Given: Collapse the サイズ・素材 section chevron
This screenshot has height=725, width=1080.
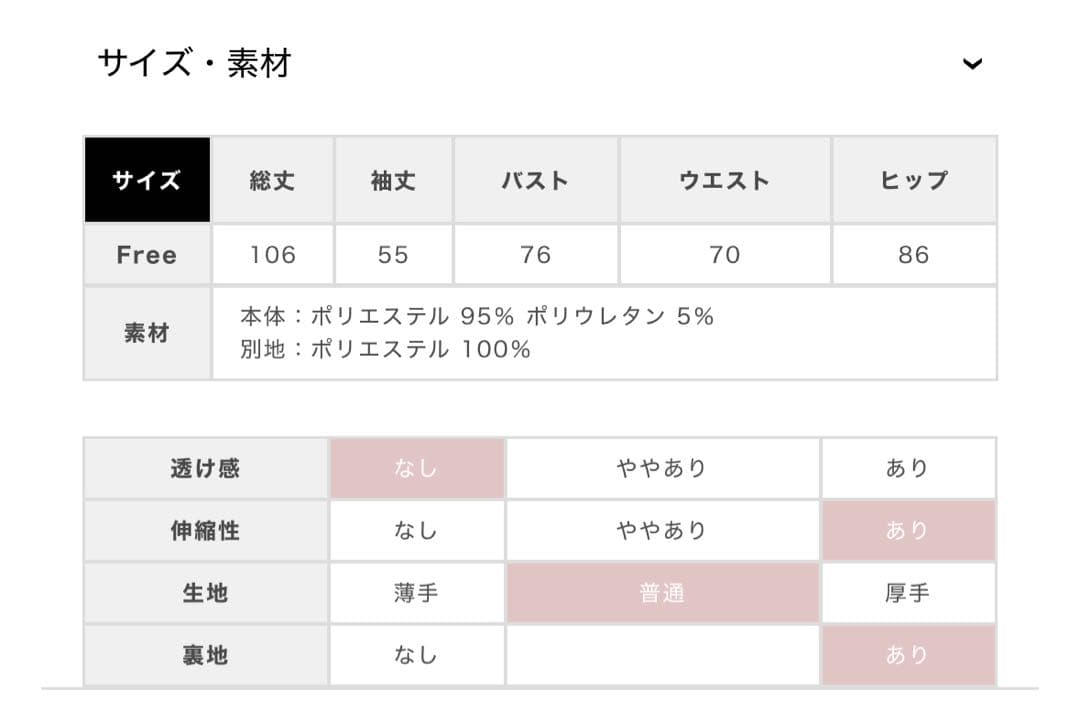Looking at the screenshot, I should tap(972, 64).
